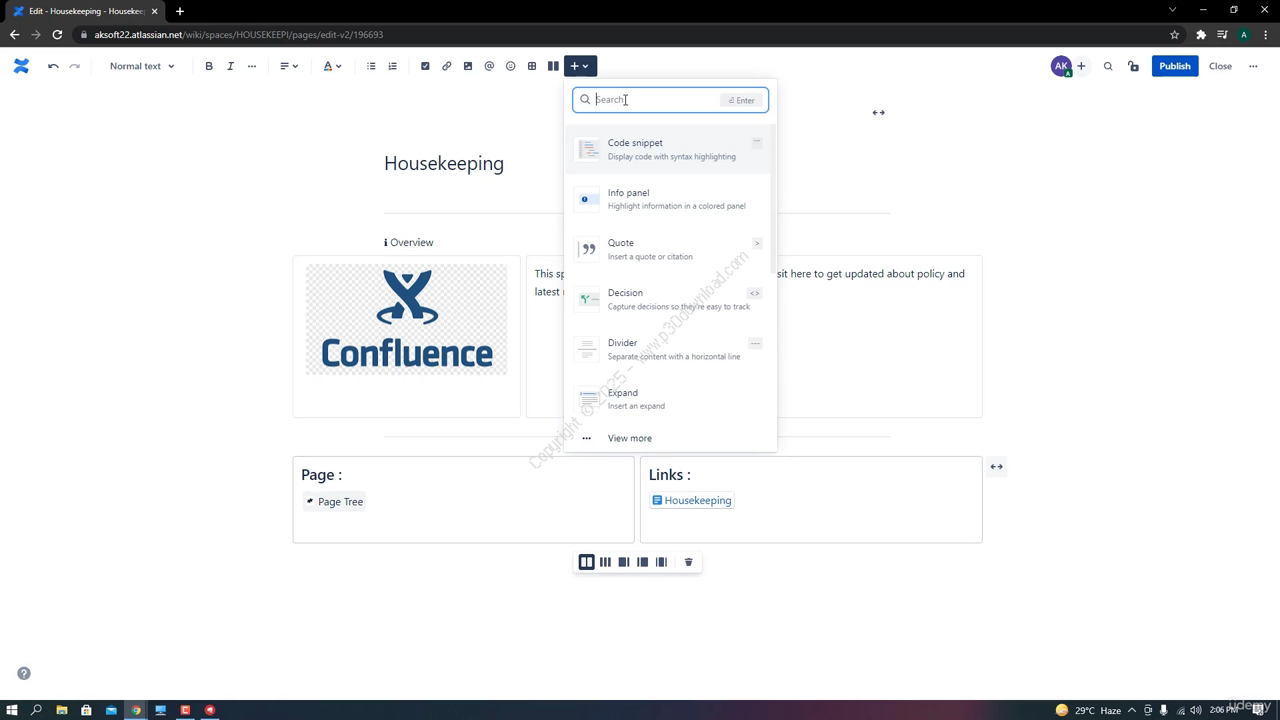The height and width of the screenshot is (720, 1280).
Task: Insert a link from toolbar
Action: [446, 66]
